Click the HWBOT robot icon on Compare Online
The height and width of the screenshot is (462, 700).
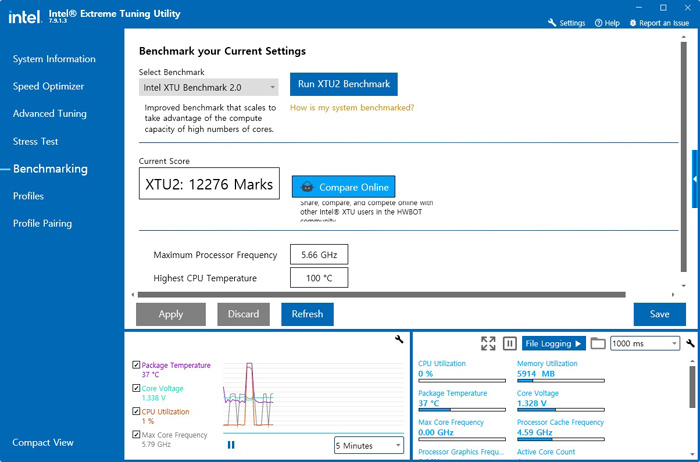click(307, 187)
